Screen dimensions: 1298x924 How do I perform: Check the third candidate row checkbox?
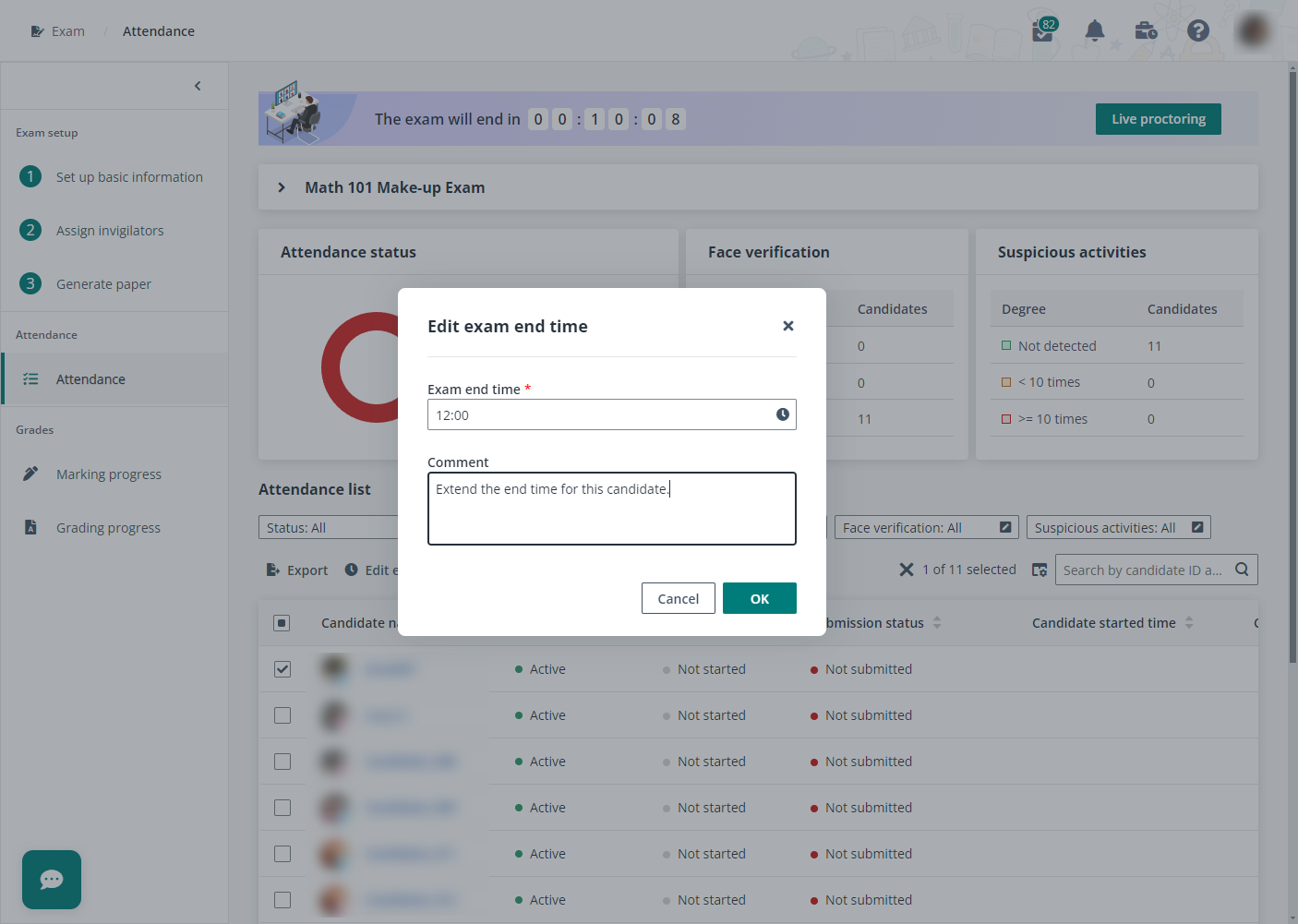(282, 762)
